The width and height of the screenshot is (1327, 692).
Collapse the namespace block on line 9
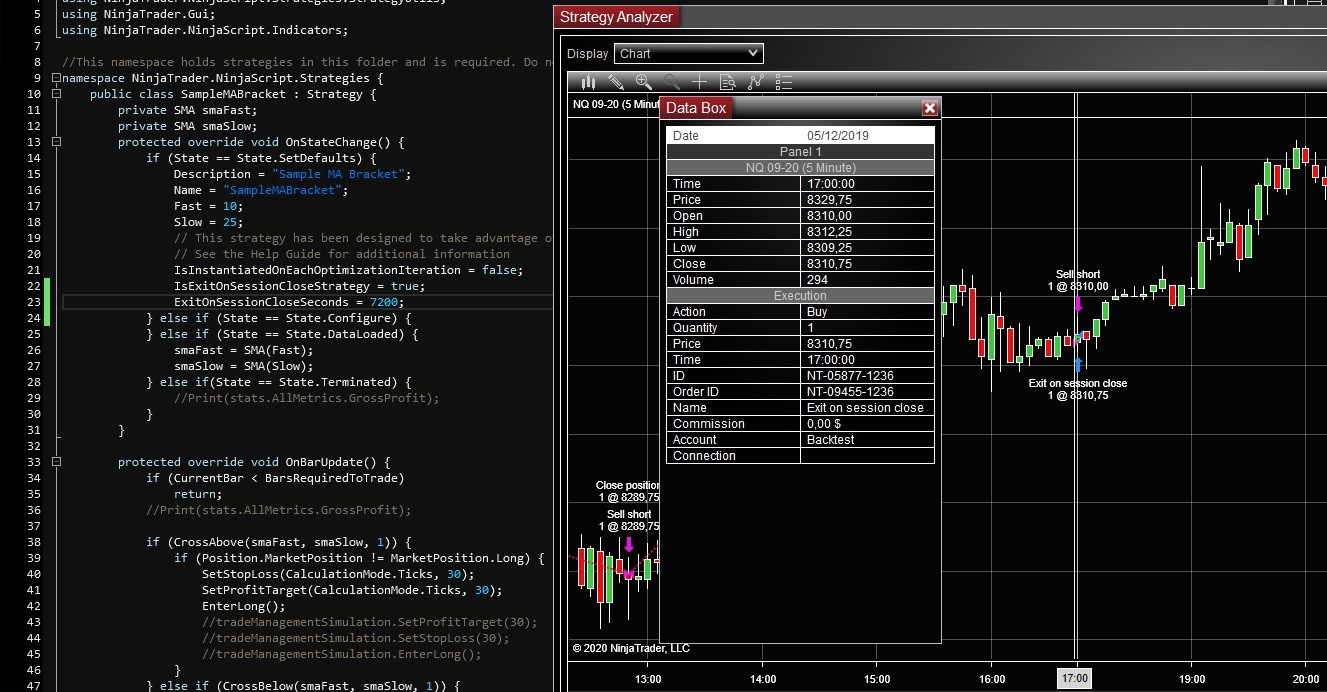[57, 78]
